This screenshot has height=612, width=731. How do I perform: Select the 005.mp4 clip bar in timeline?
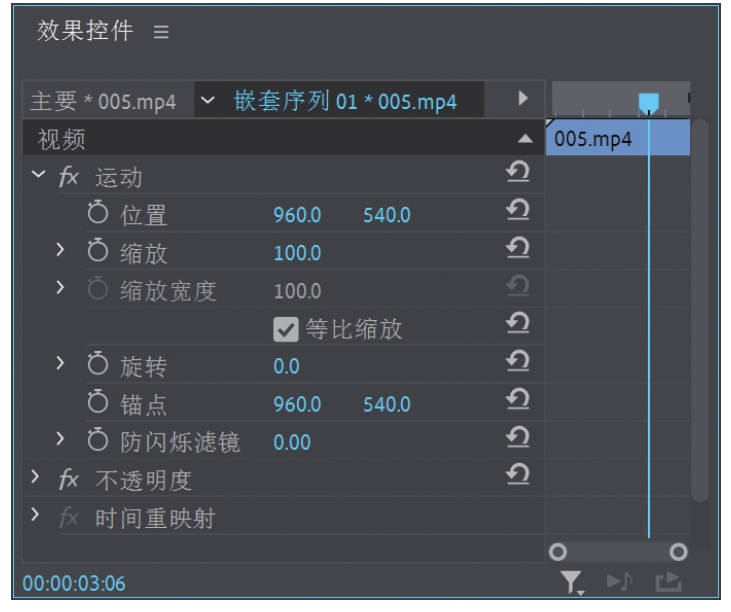pos(618,138)
